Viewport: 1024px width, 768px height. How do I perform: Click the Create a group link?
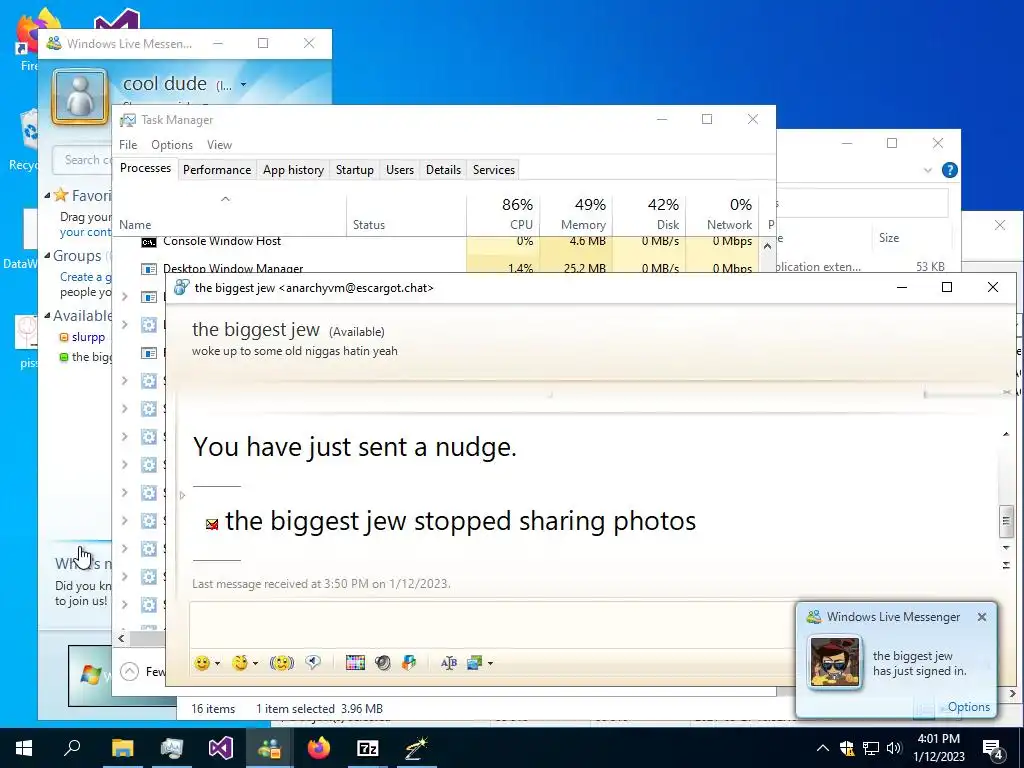[86, 277]
